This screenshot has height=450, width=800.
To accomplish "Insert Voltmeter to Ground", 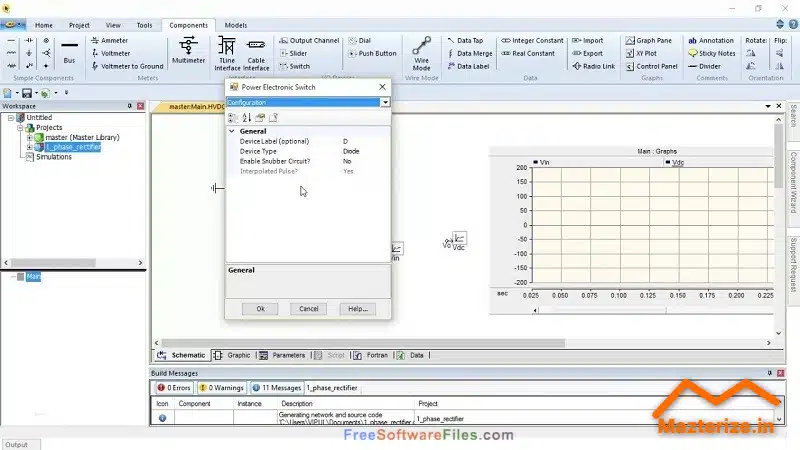I will pos(127,66).
